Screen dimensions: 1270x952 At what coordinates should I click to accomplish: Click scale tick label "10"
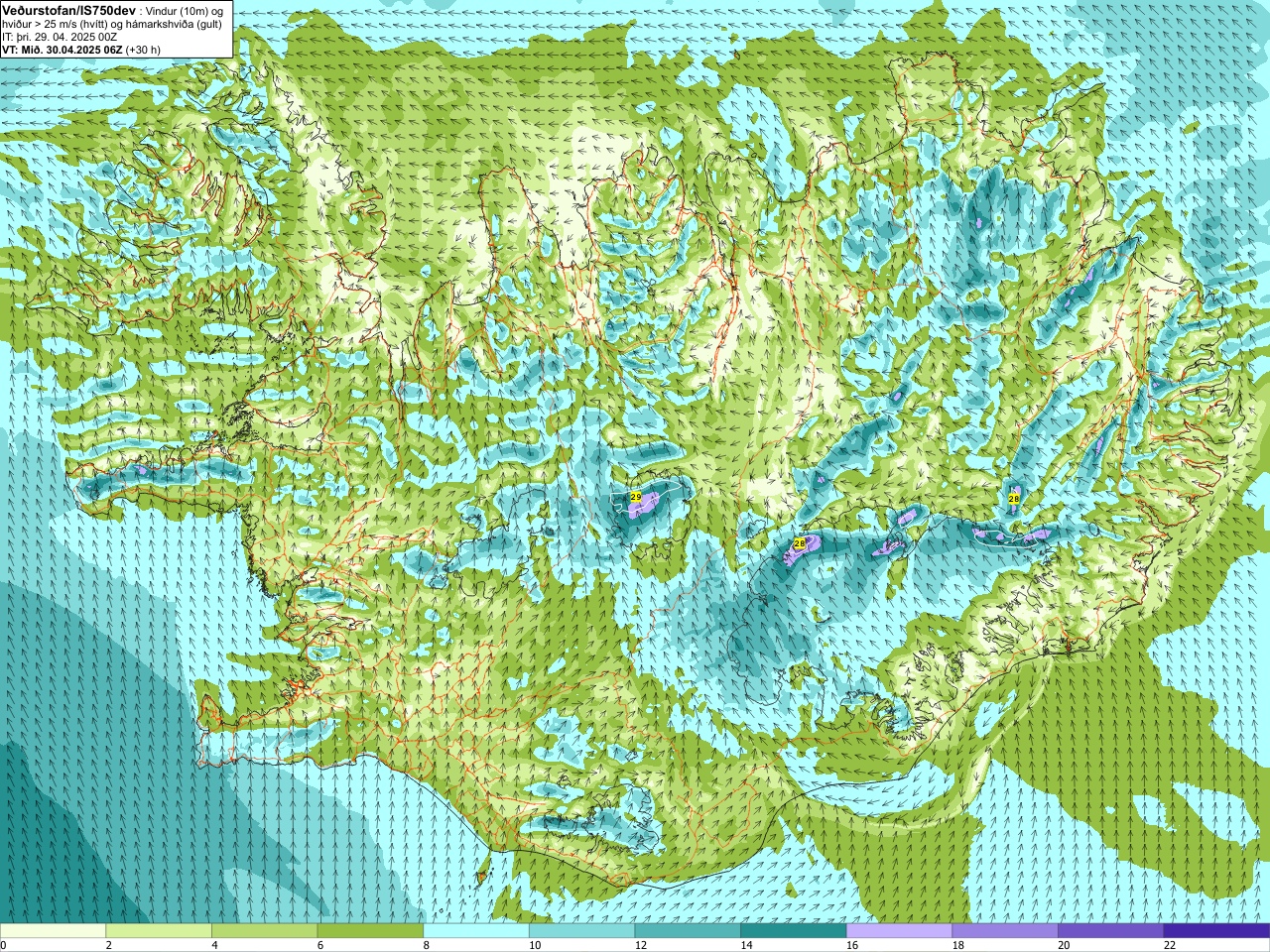(x=534, y=945)
